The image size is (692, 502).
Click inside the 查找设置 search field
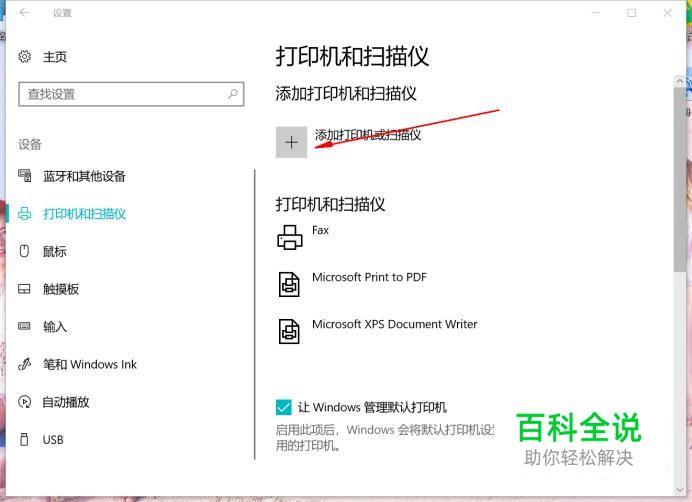pyautogui.click(x=131, y=94)
